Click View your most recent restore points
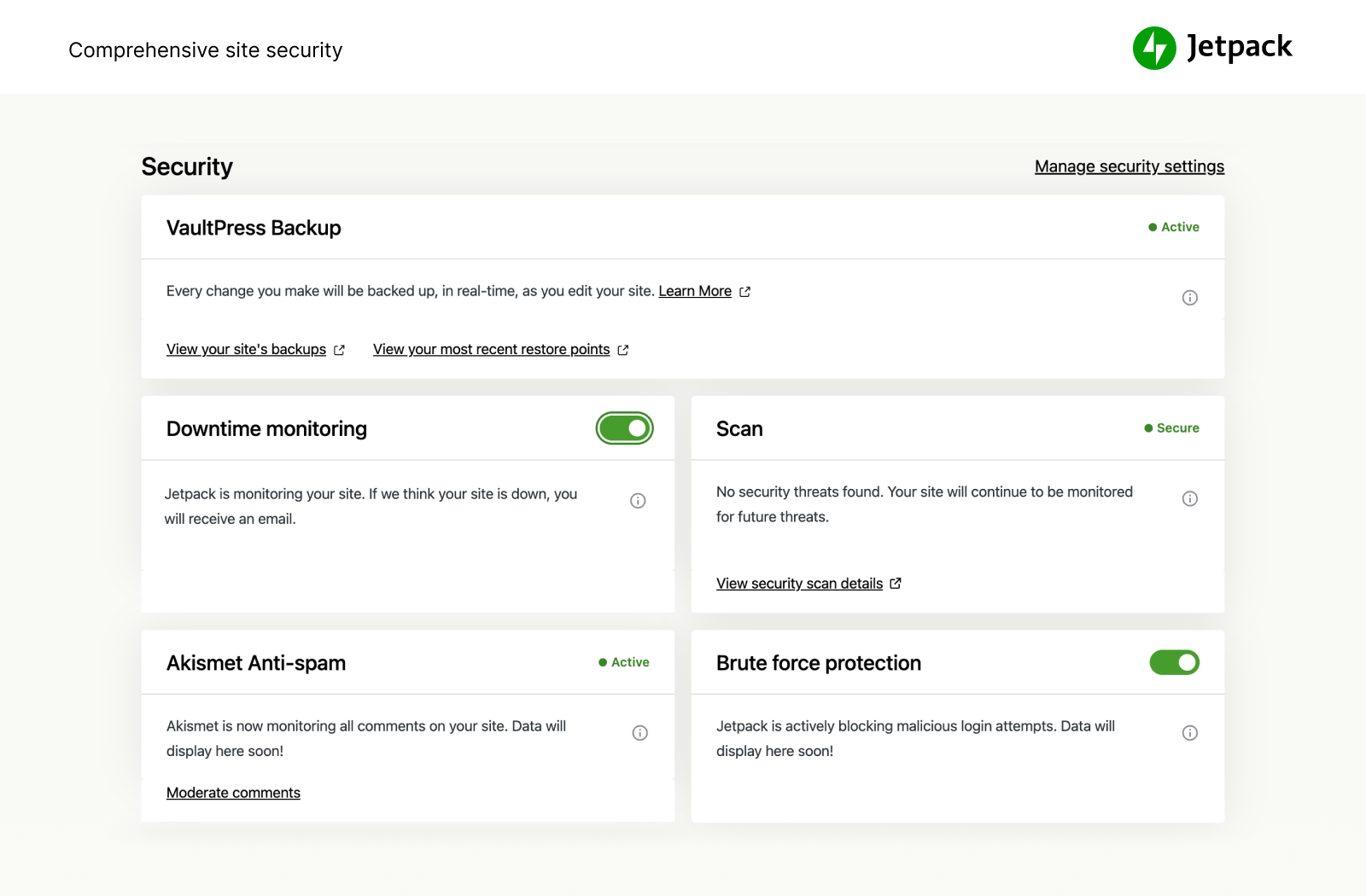 click(491, 349)
